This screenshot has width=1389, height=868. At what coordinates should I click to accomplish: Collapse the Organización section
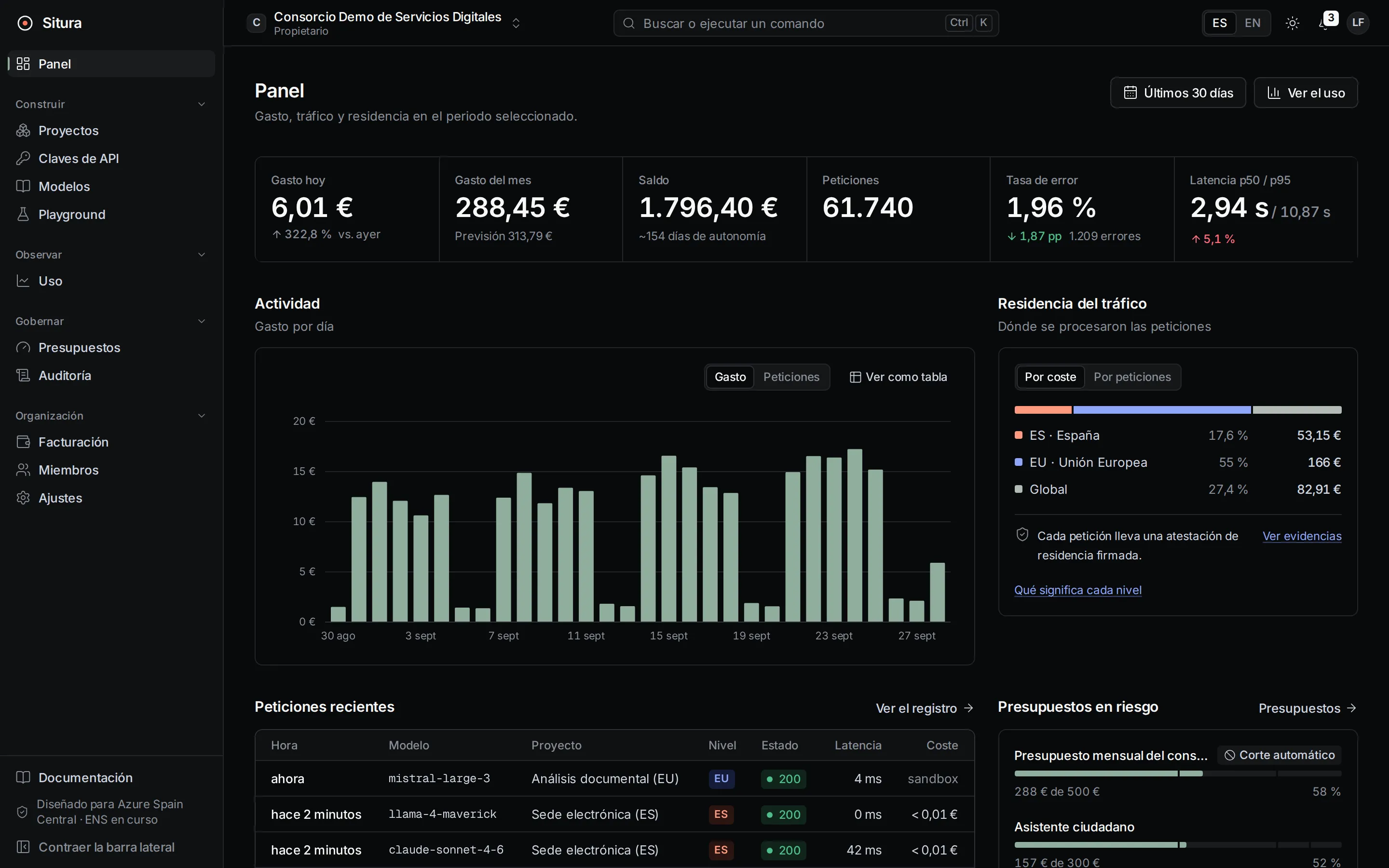tap(202, 416)
